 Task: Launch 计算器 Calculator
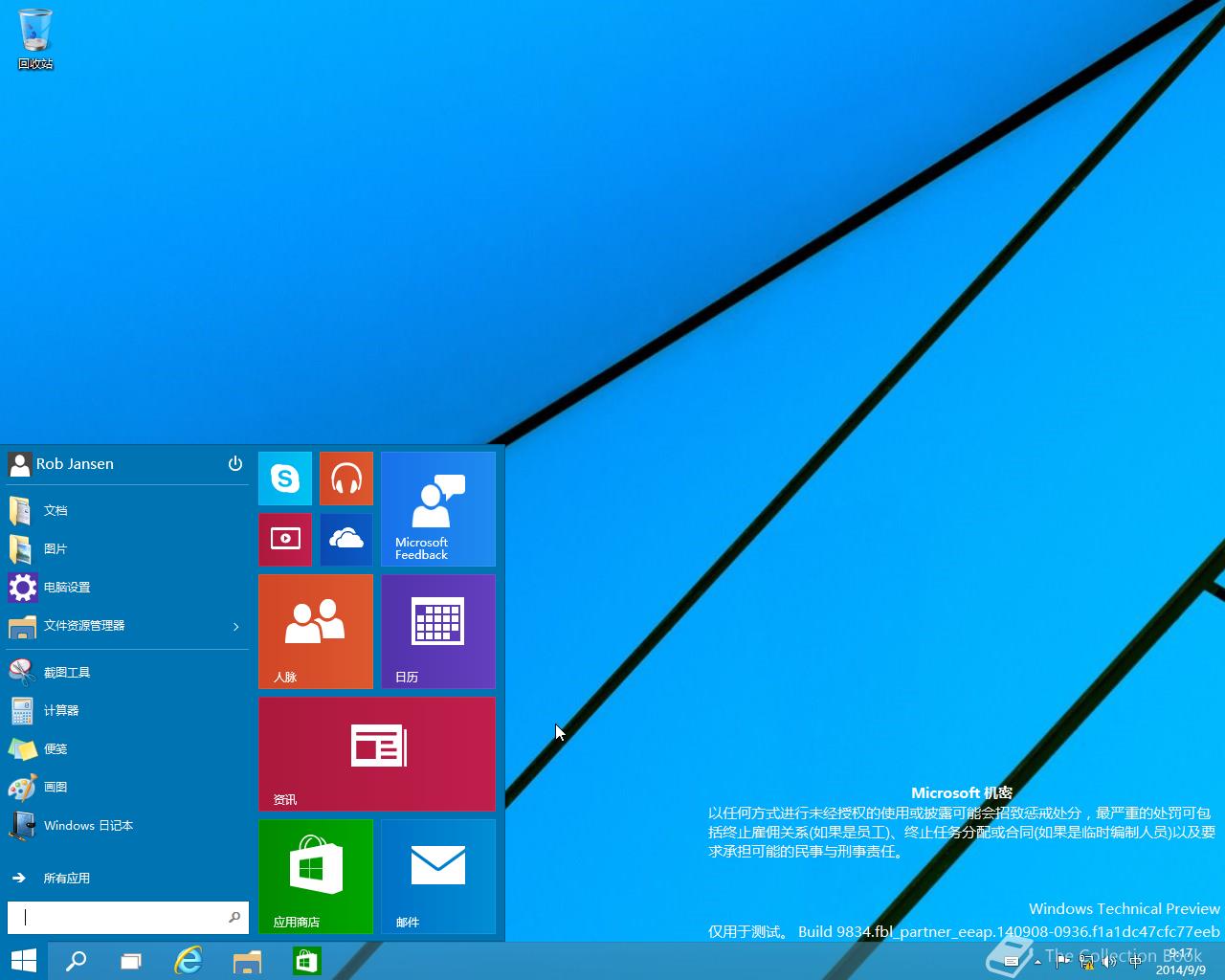tap(128, 710)
